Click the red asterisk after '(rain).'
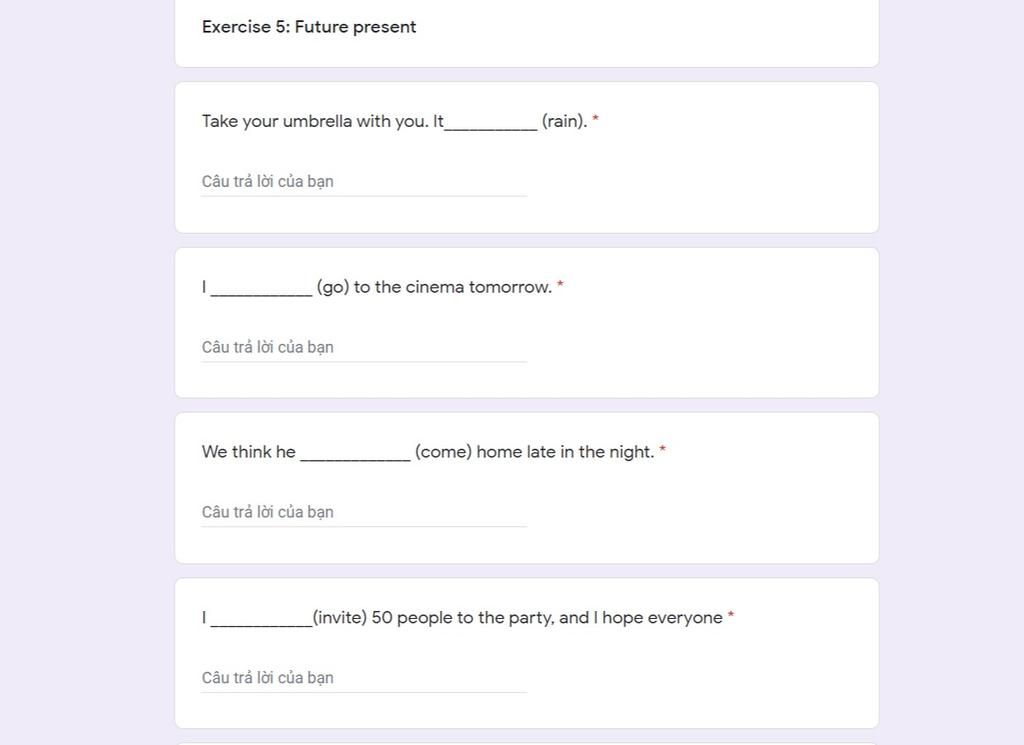The image size is (1024, 745). coord(596,119)
